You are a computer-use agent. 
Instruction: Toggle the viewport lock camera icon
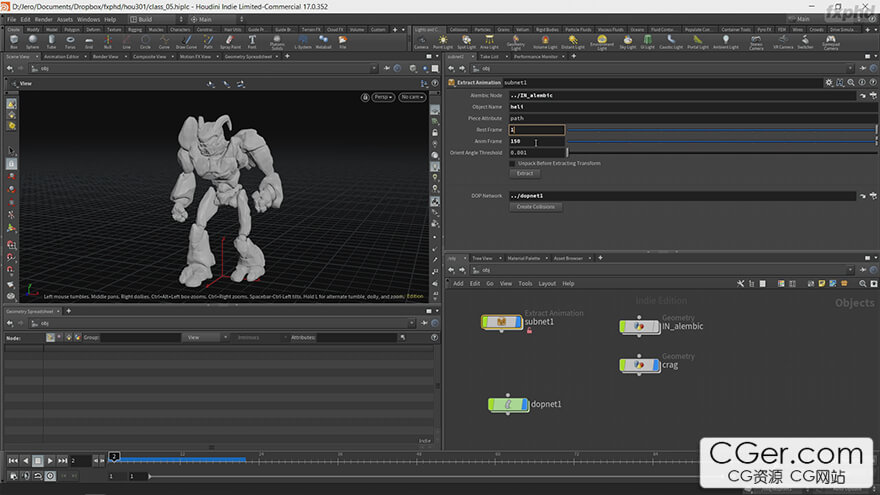point(365,97)
